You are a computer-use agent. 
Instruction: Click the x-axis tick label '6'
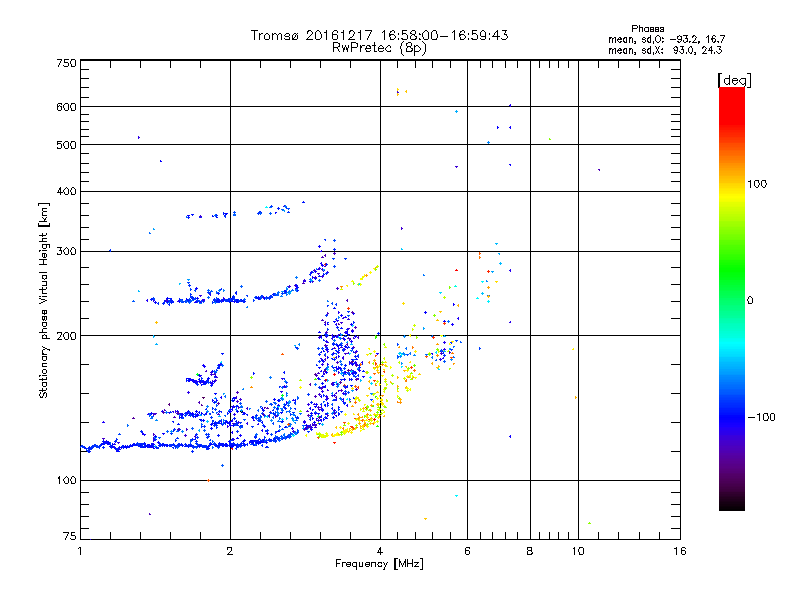(x=467, y=551)
